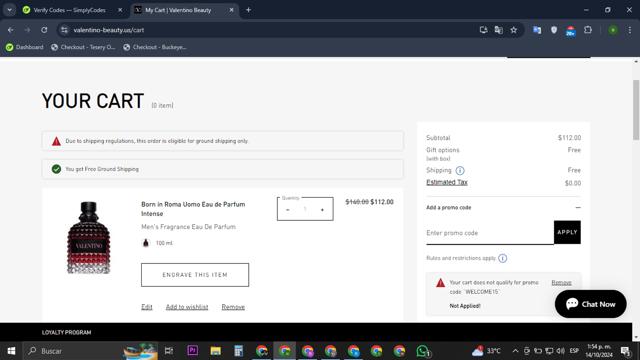Remove the WELCOME15 promo code

[561, 282]
